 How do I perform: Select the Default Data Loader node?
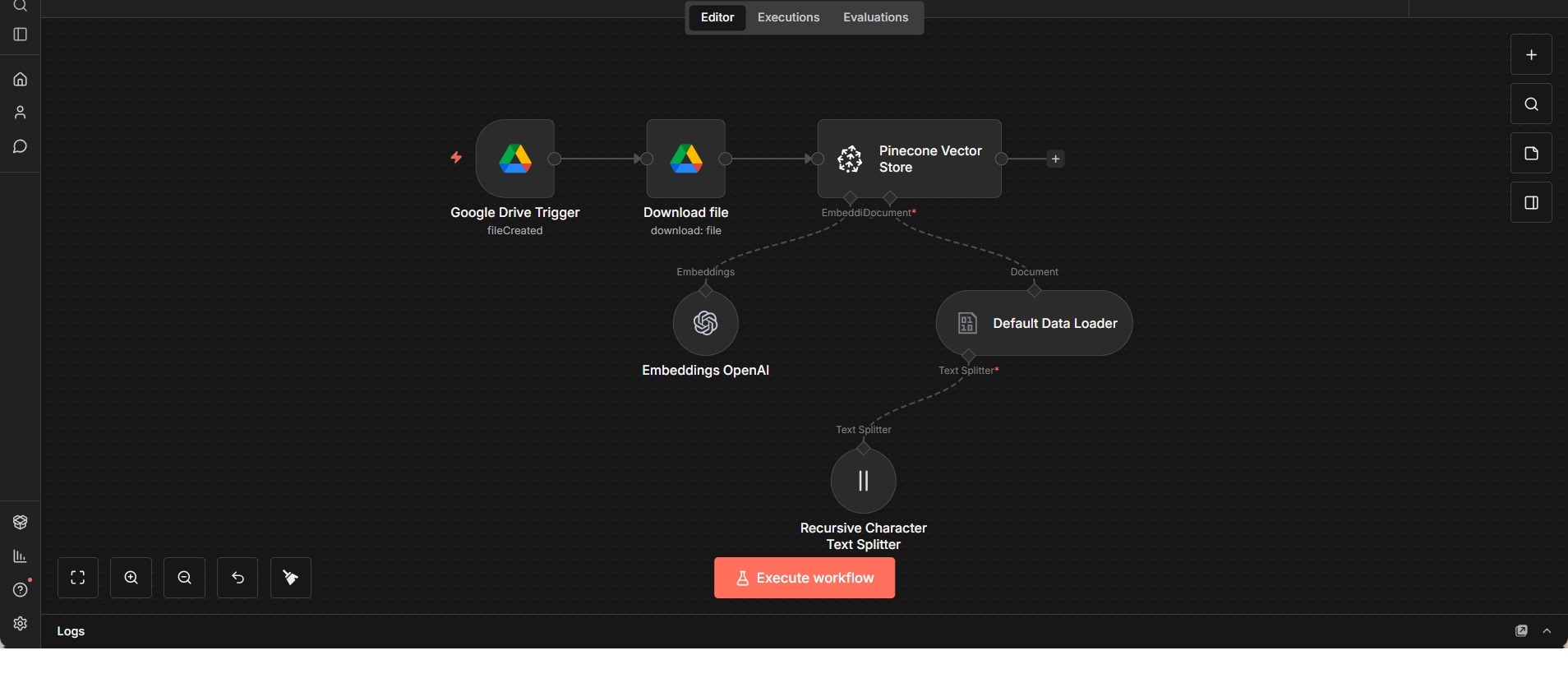[1034, 323]
